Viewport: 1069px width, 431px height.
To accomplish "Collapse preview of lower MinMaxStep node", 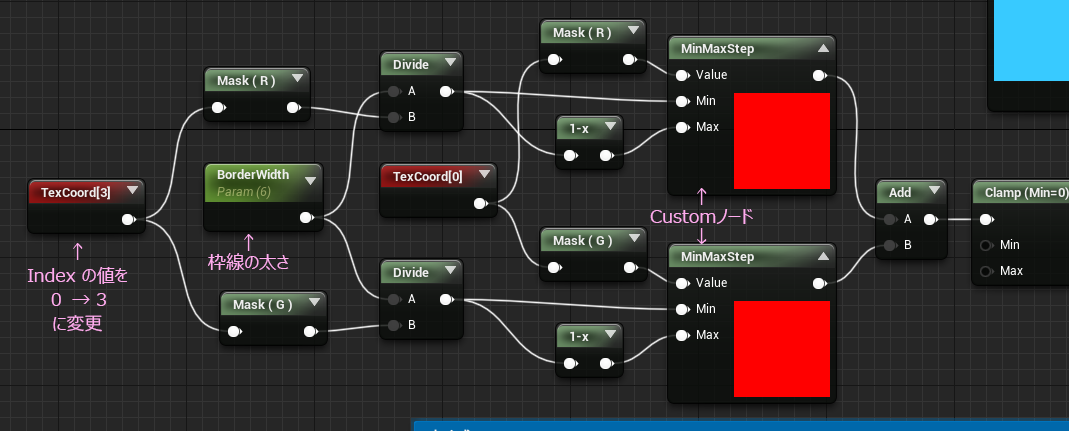I will [x=823, y=256].
